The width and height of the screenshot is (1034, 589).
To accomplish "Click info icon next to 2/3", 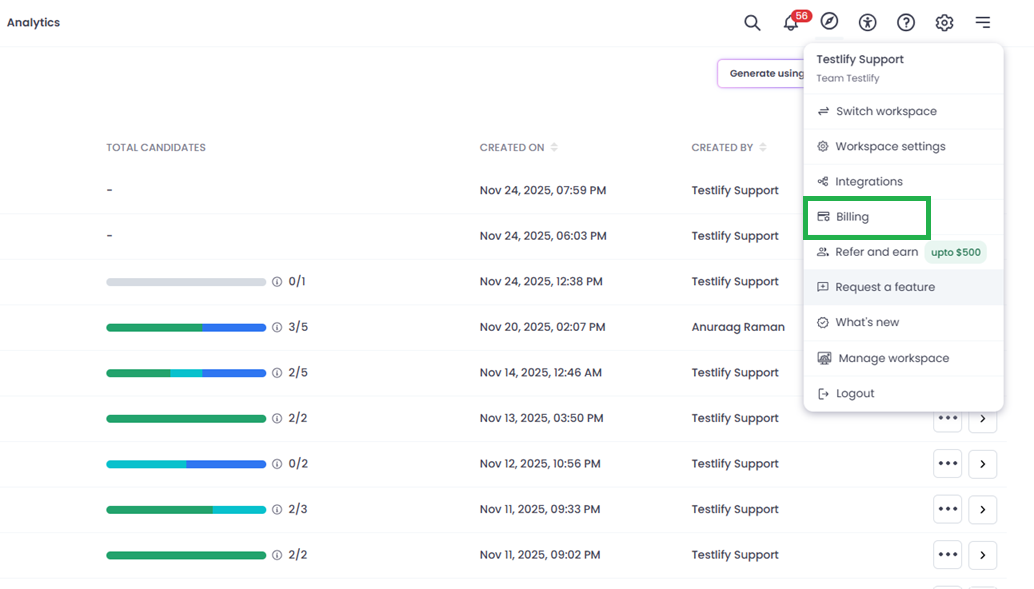I will 277,509.
